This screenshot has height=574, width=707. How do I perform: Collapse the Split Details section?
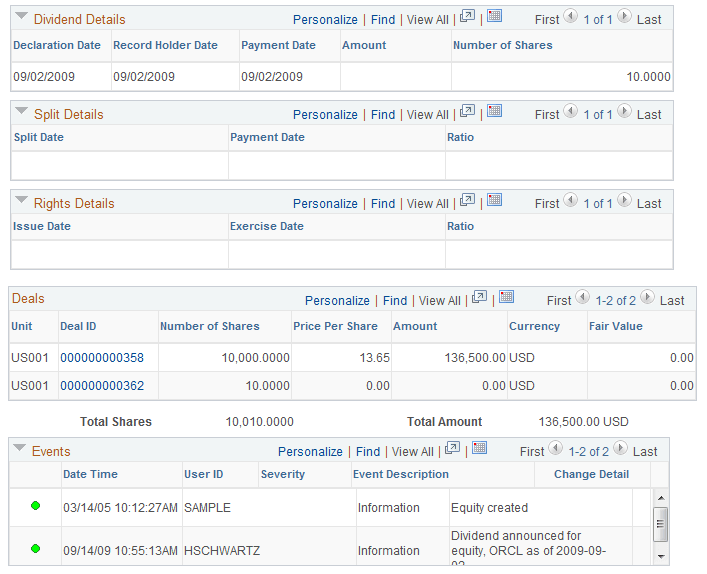(x=21, y=111)
